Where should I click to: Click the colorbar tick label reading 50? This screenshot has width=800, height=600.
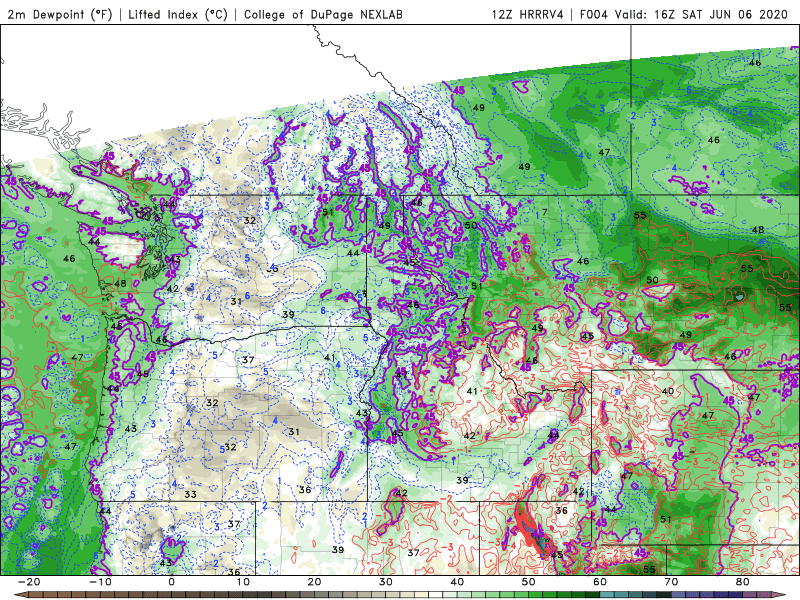[x=529, y=582]
